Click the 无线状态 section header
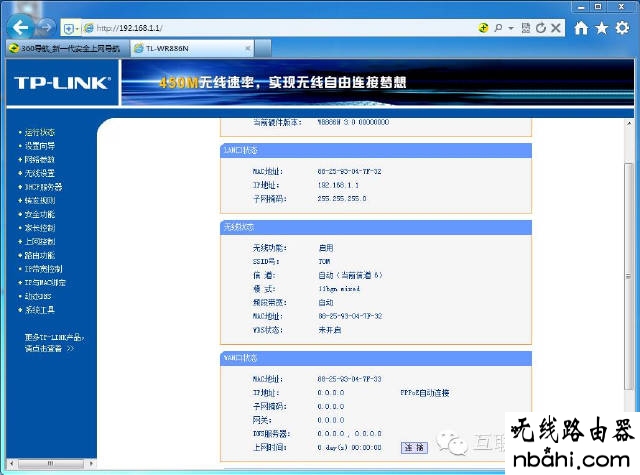Screen dimensions: 640x475 (376, 227)
